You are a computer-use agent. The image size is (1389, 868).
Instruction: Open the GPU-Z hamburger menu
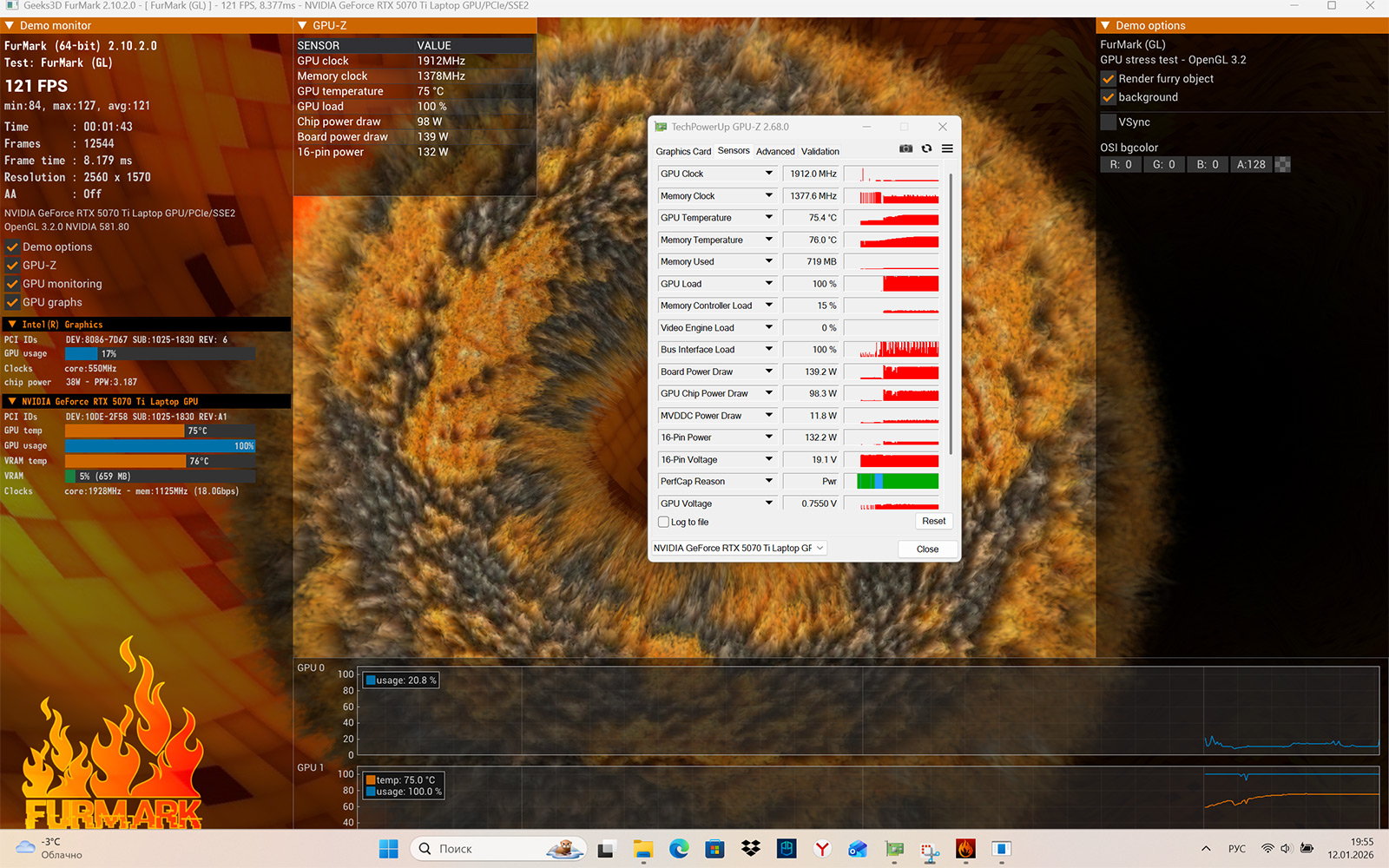click(x=947, y=149)
